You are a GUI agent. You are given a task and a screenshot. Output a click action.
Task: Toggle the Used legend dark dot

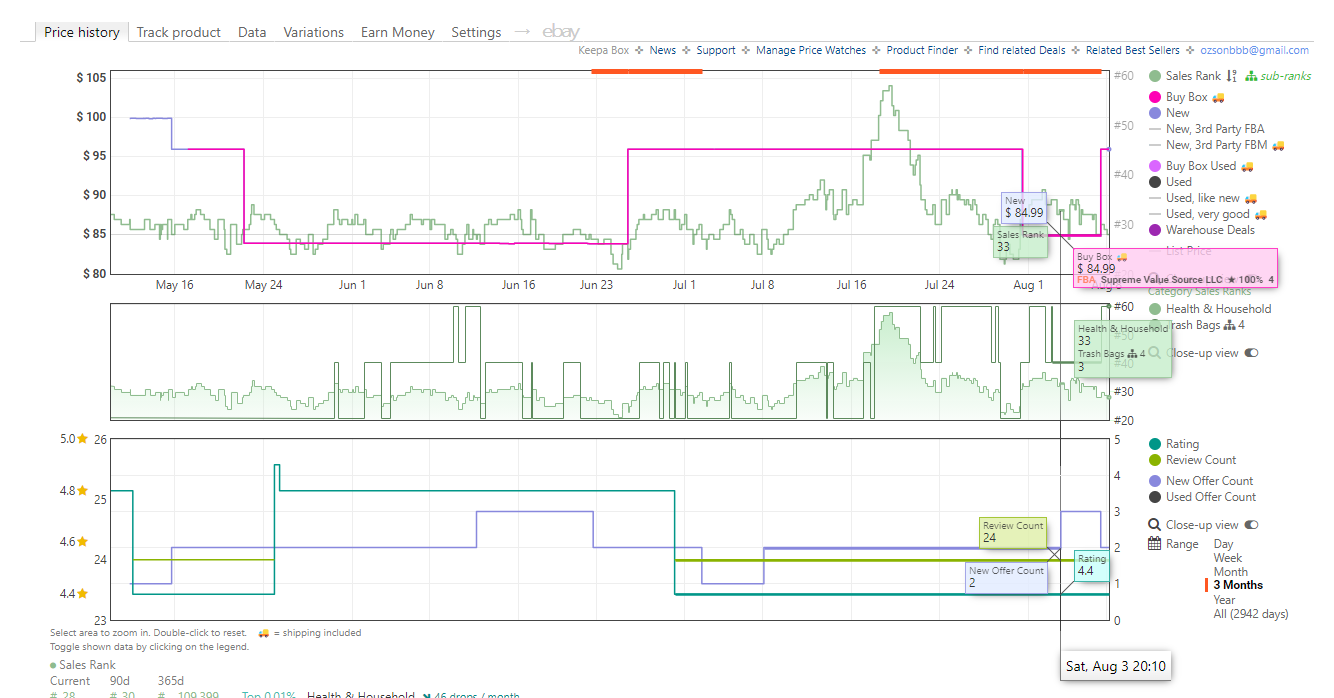(x=1155, y=182)
